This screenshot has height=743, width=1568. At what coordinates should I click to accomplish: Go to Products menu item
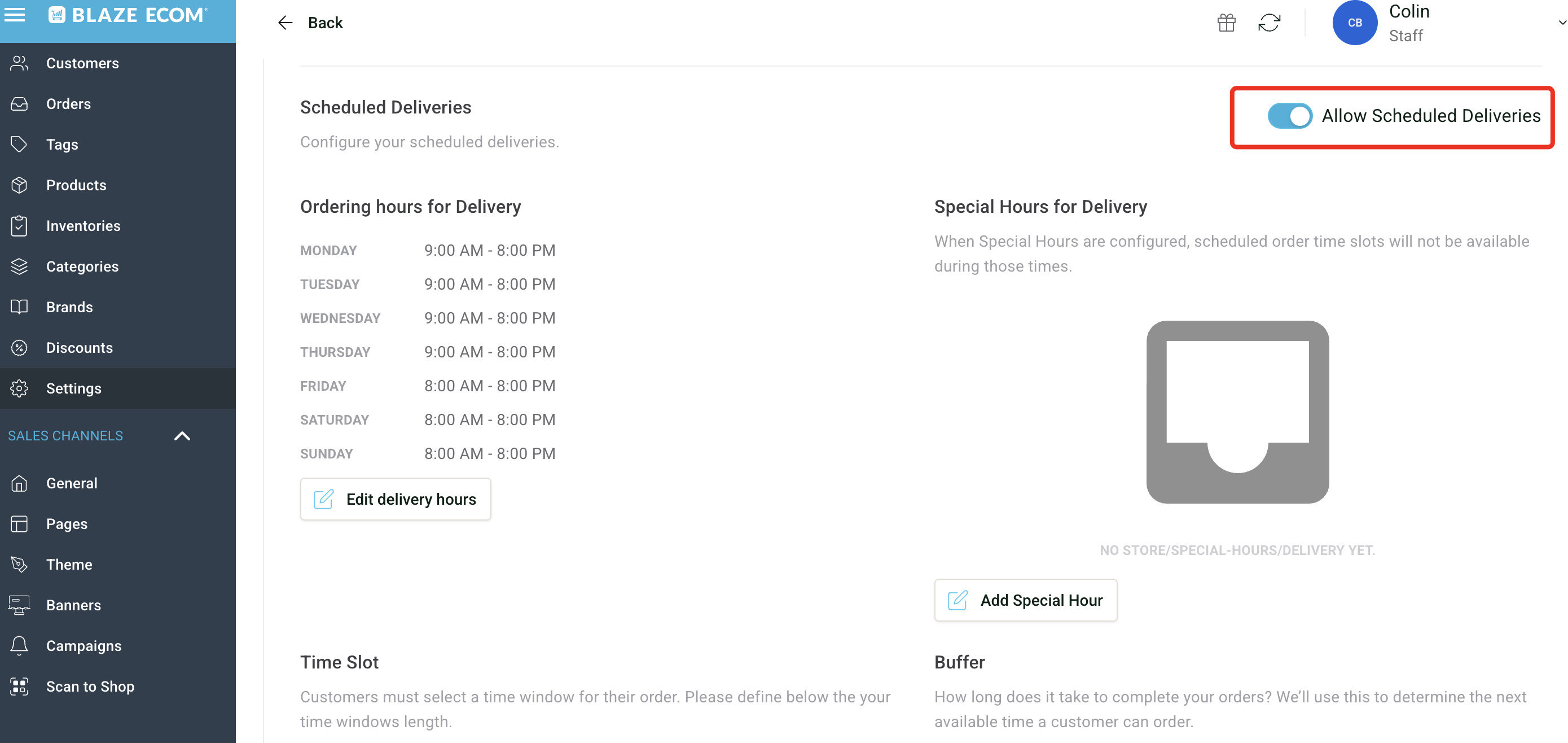click(118, 185)
